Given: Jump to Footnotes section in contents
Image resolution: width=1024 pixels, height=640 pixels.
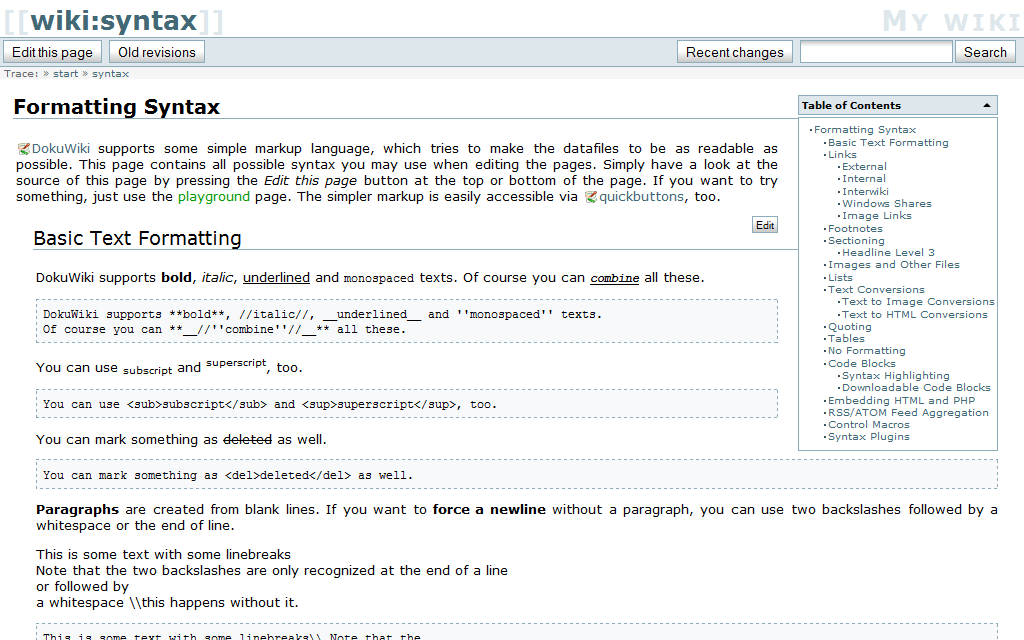Looking at the screenshot, I should pyautogui.click(x=855, y=229).
